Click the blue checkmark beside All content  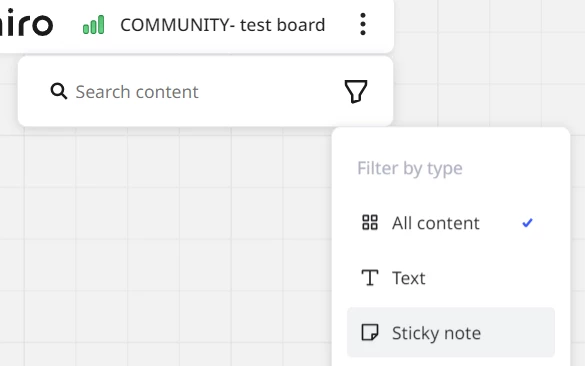point(527,223)
